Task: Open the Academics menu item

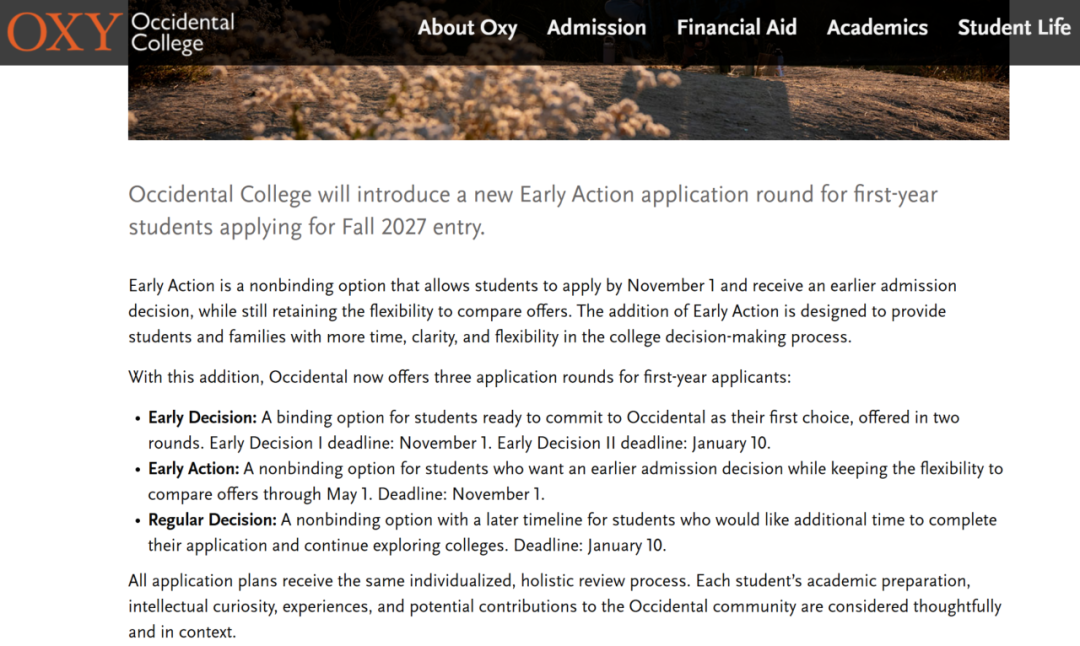Action: pyautogui.click(x=877, y=28)
